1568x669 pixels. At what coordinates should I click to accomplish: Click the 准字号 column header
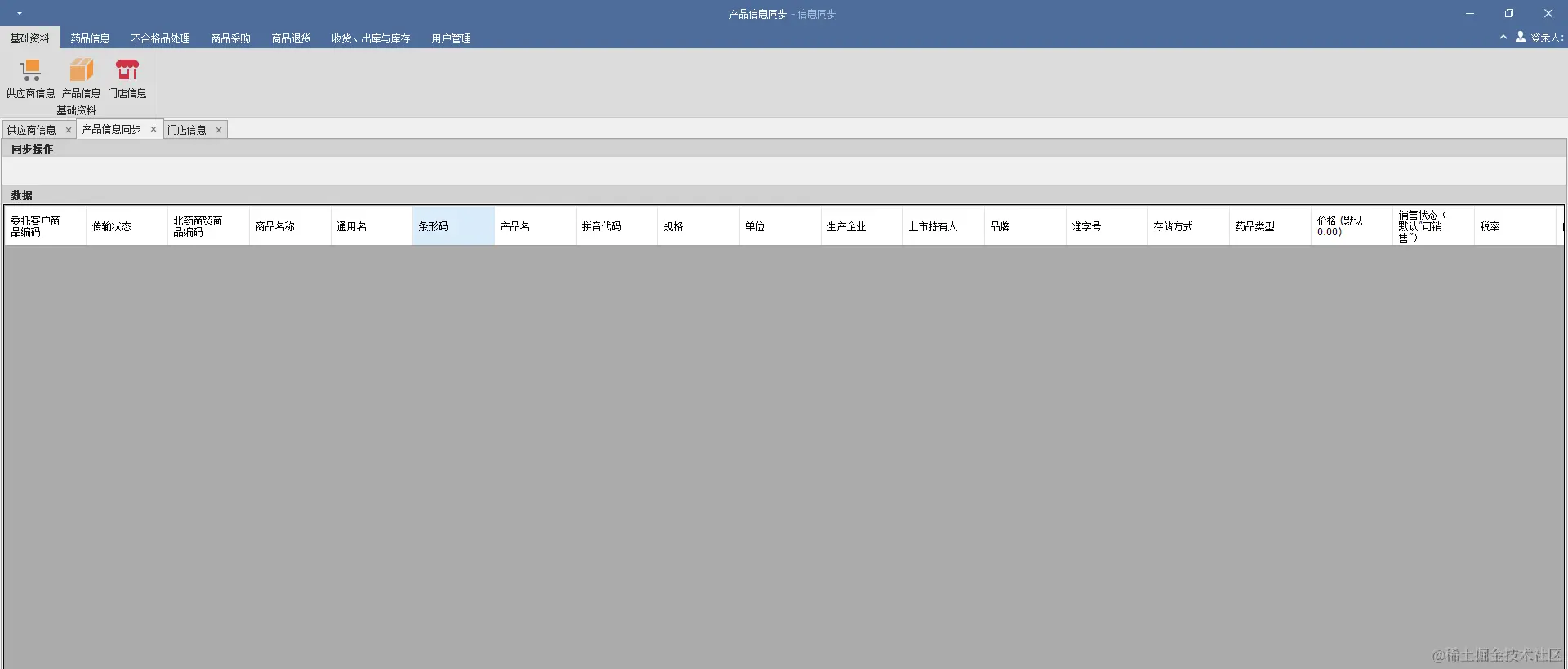(x=1107, y=226)
